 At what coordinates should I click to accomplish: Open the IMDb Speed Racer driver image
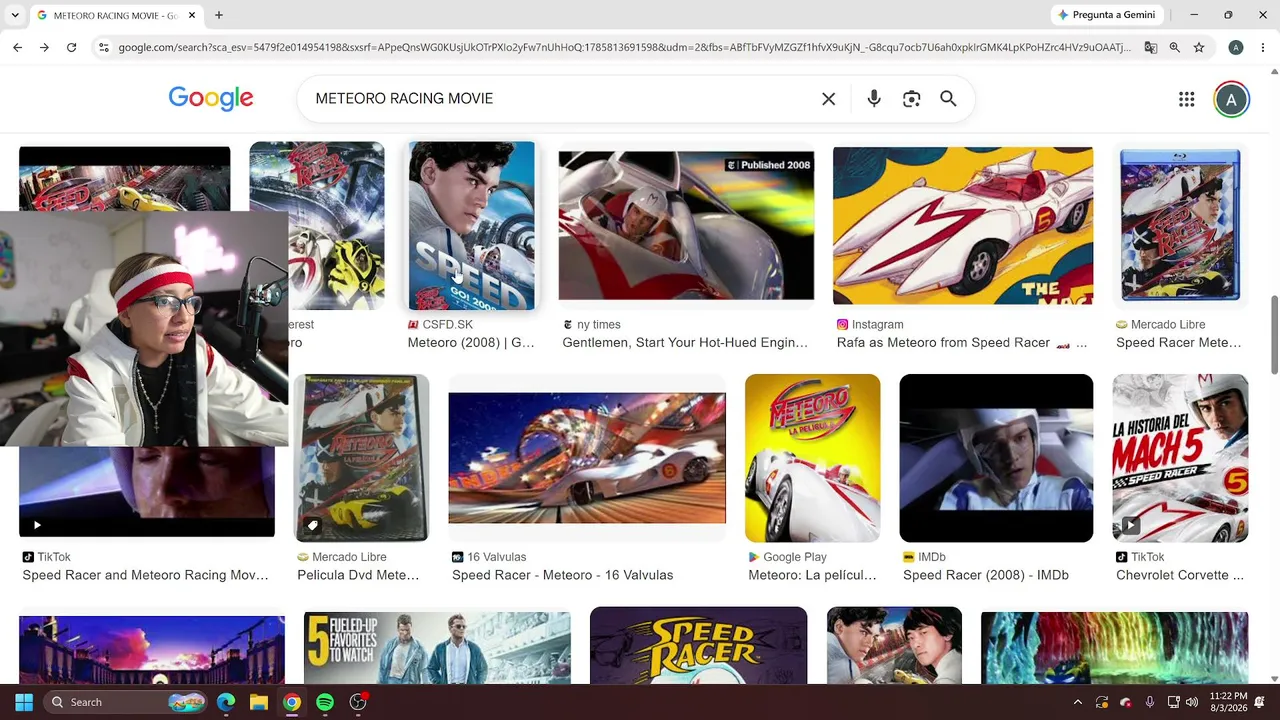(x=996, y=458)
